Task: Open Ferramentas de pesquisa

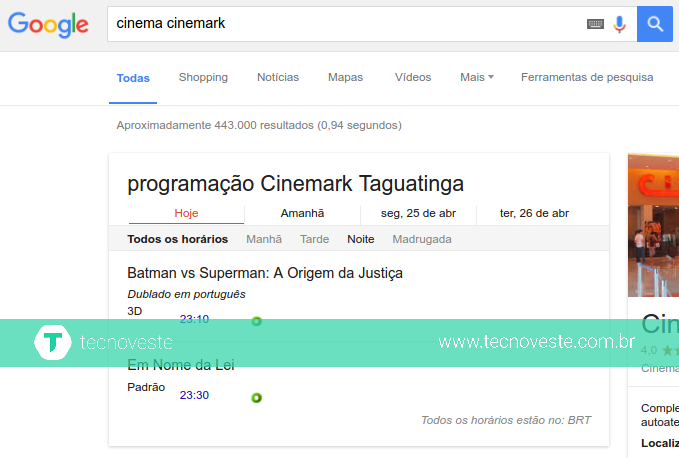Action: click(x=587, y=77)
